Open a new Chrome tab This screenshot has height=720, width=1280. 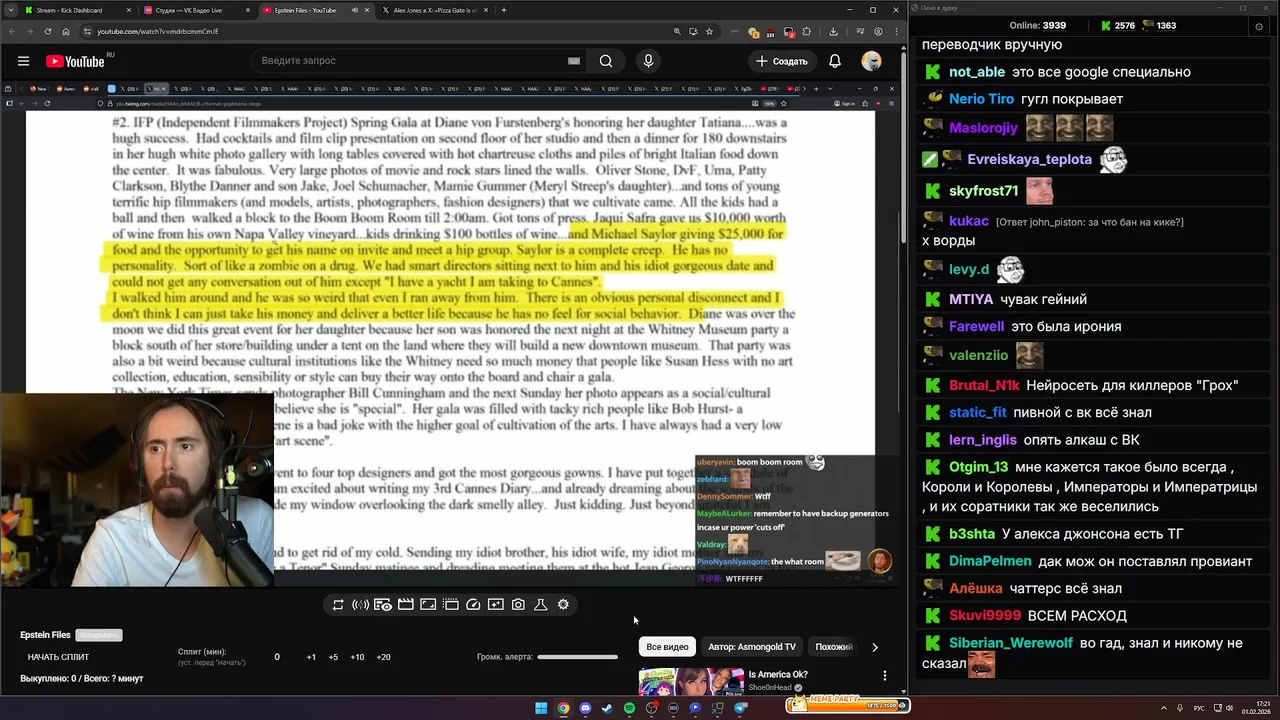click(503, 10)
